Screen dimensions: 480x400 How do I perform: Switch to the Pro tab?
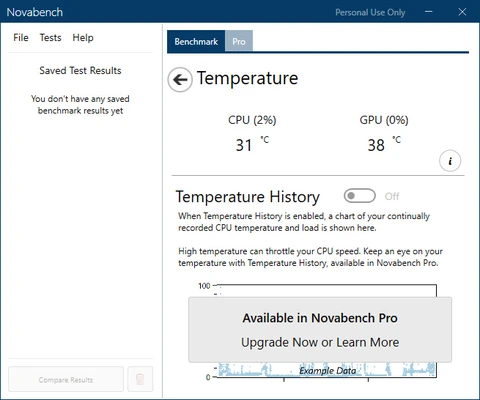pyautogui.click(x=239, y=41)
